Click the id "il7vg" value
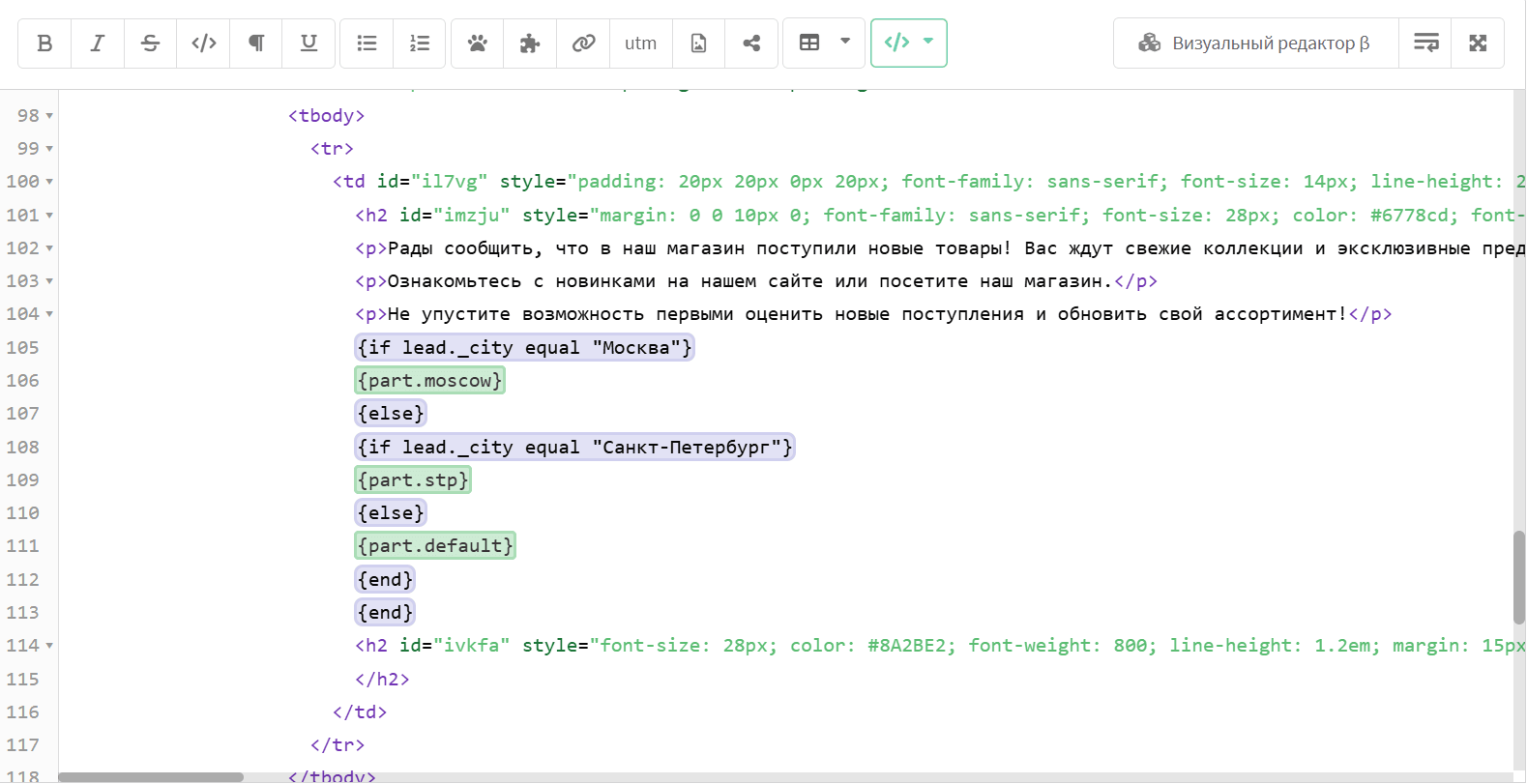1527x784 pixels. (449, 182)
